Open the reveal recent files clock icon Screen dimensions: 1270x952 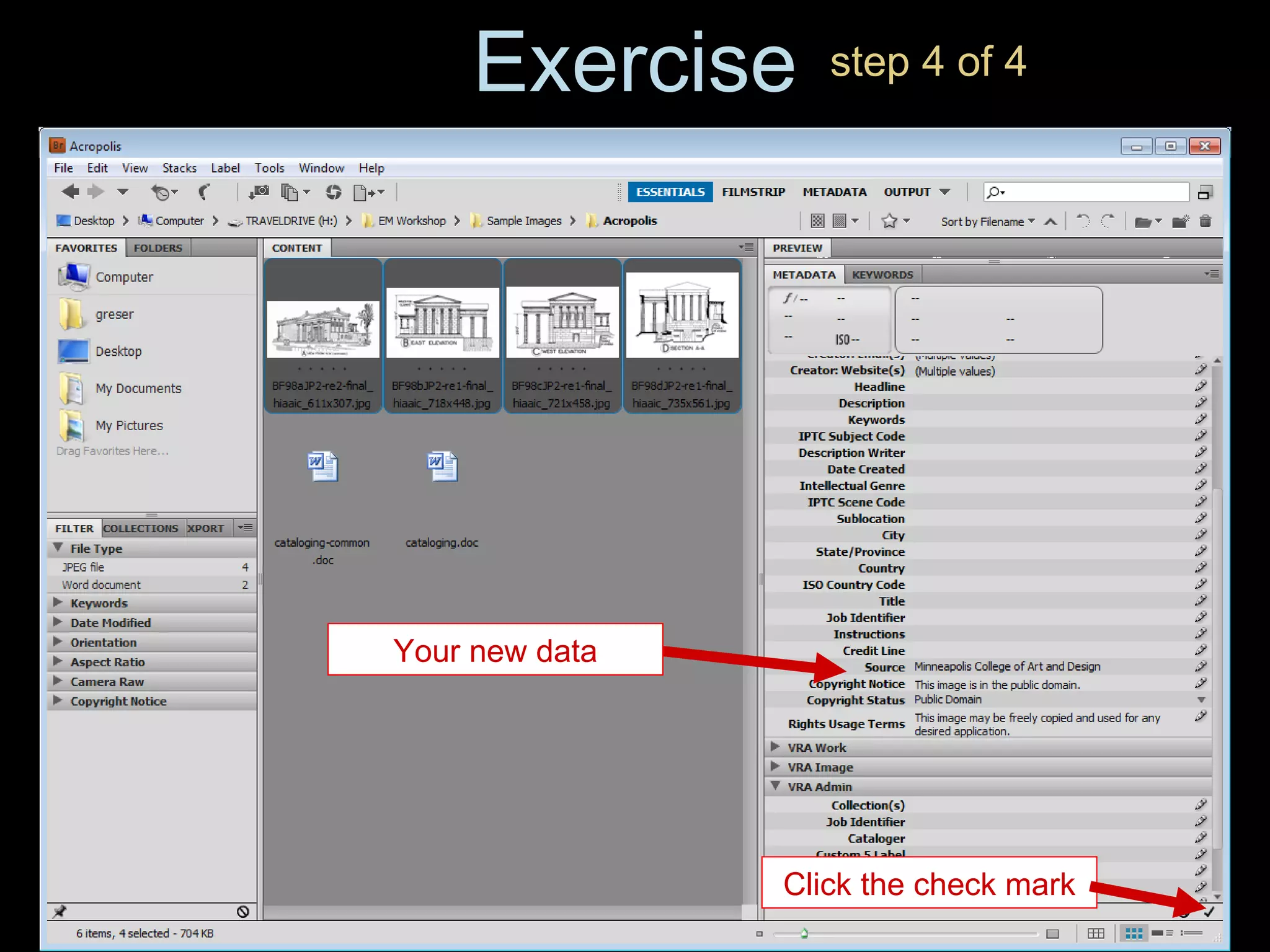click(164, 193)
